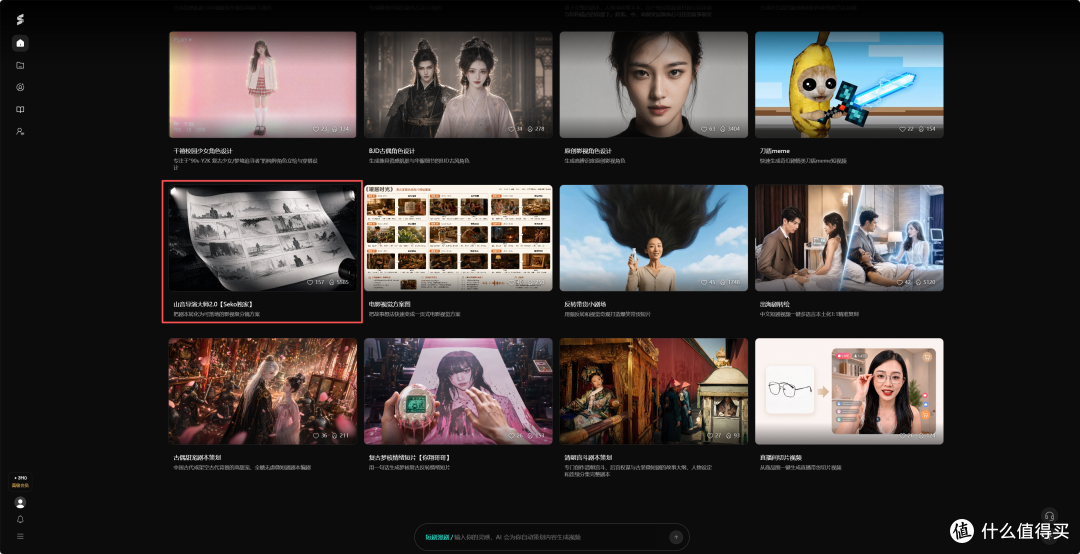Click the usage count icon on storyboard card
The image size is (1080, 554).
332,282
